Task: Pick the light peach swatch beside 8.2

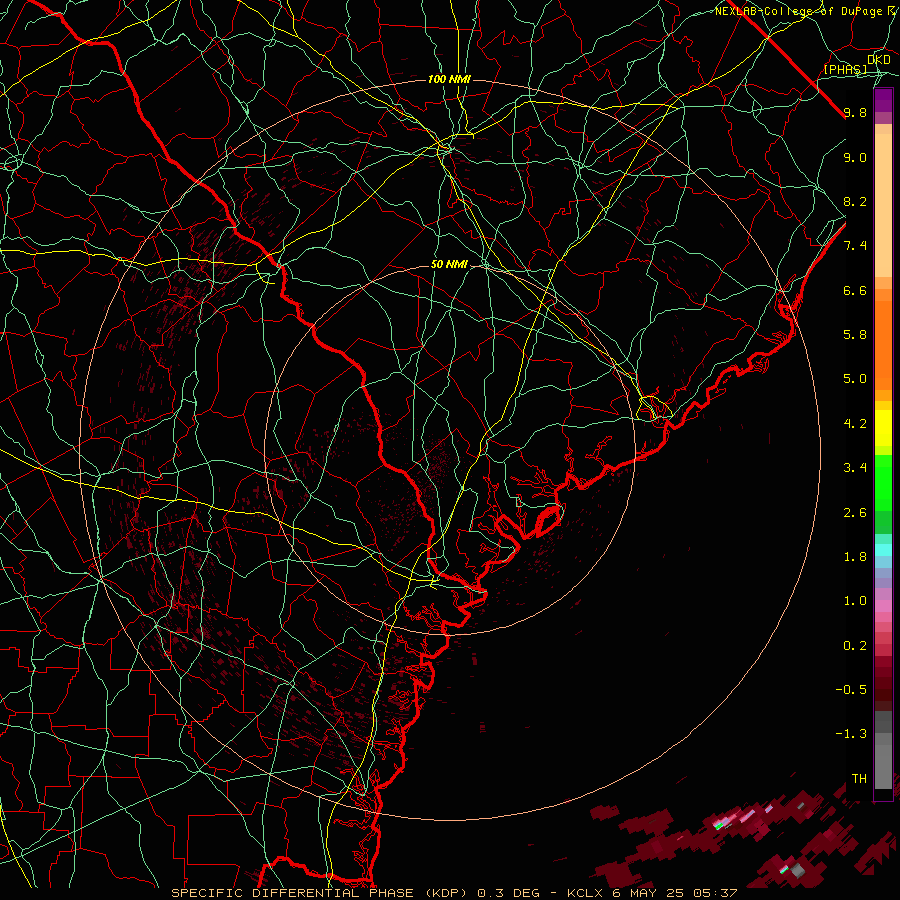Action: pyautogui.click(x=883, y=205)
